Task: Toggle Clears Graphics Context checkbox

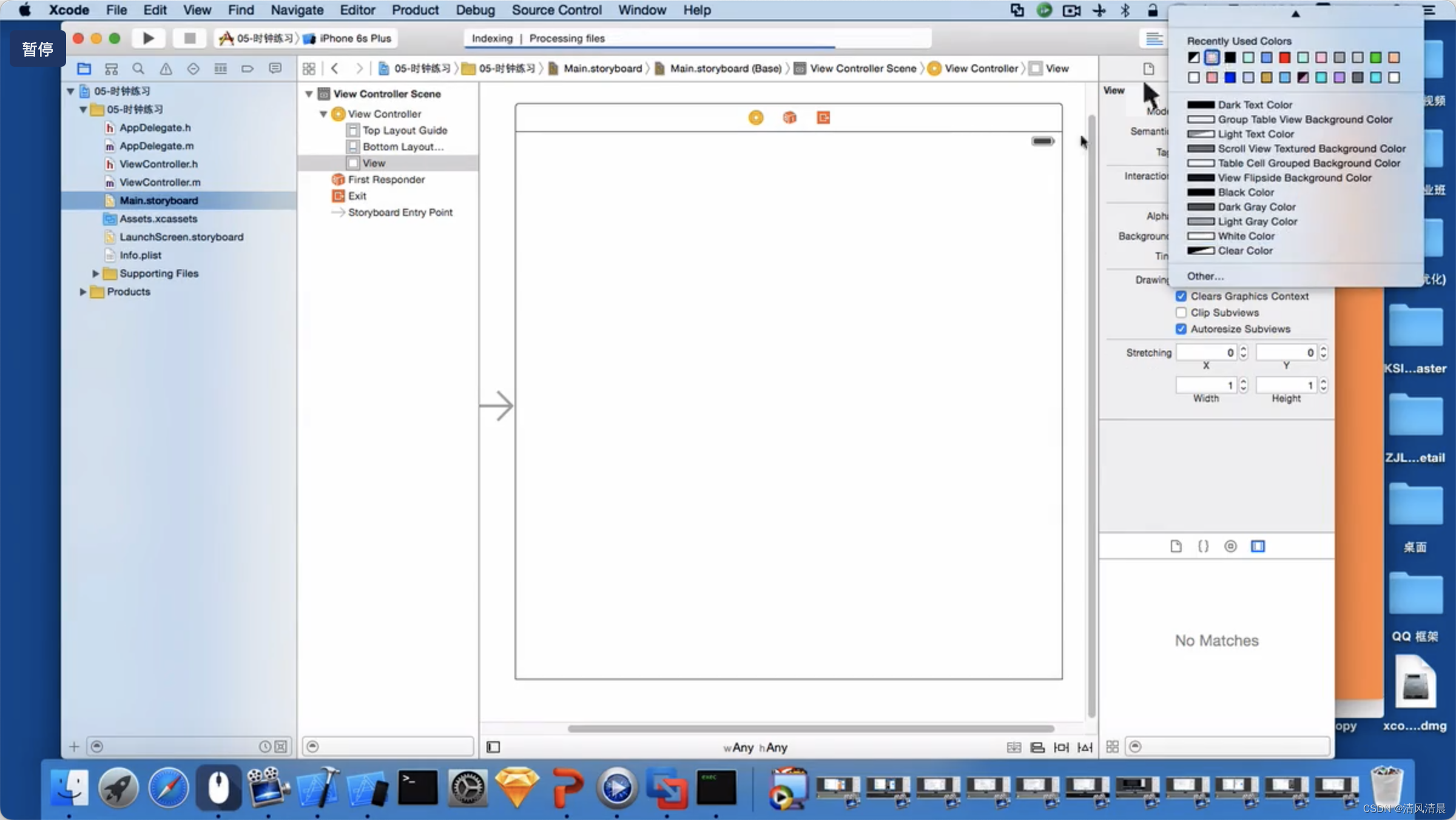Action: [x=1181, y=295]
